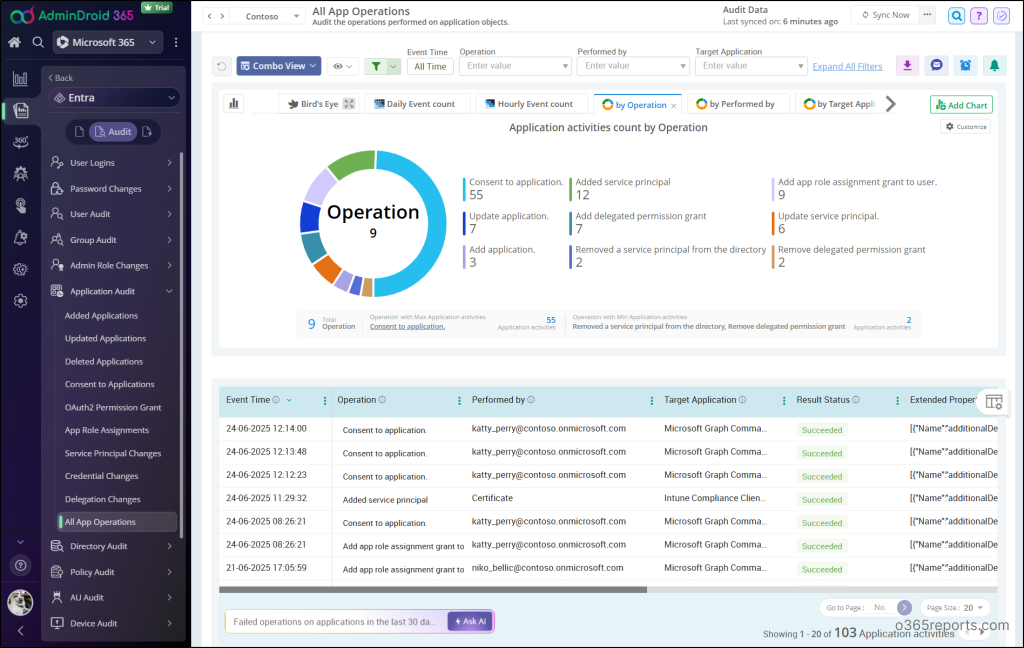Open the Operation column menu dots
The height and width of the screenshot is (648, 1024).
click(459, 400)
